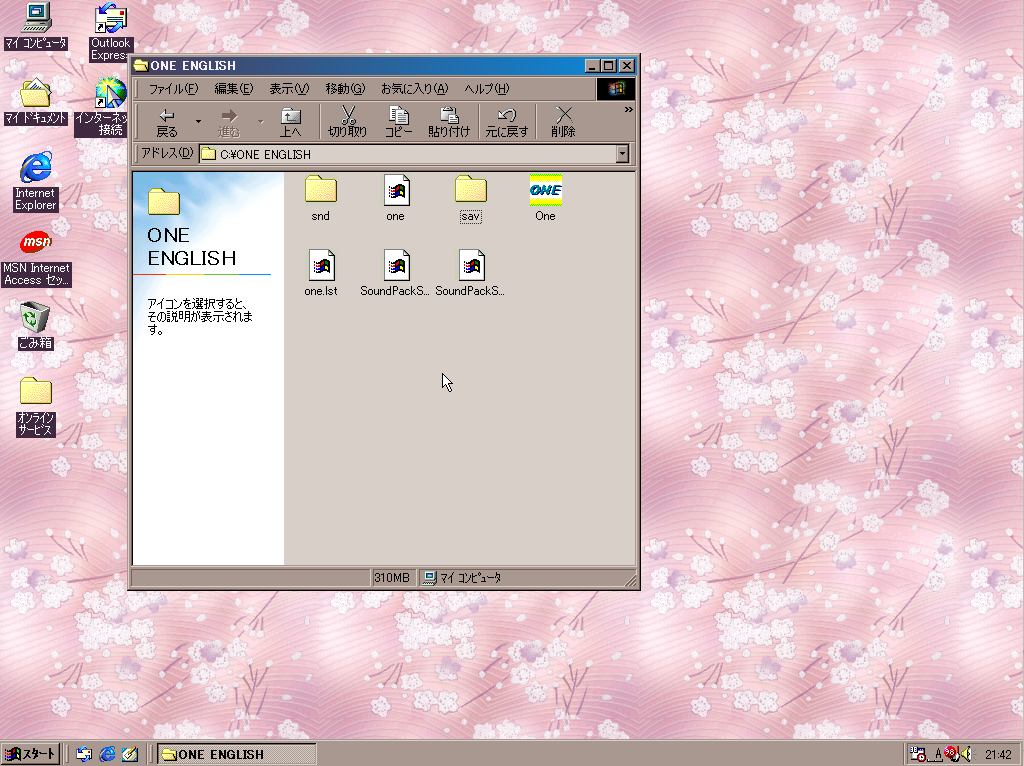1024x766 pixels.
Task: Click the ONE ENGLISH taskbar button
Action: click(228, 754)
